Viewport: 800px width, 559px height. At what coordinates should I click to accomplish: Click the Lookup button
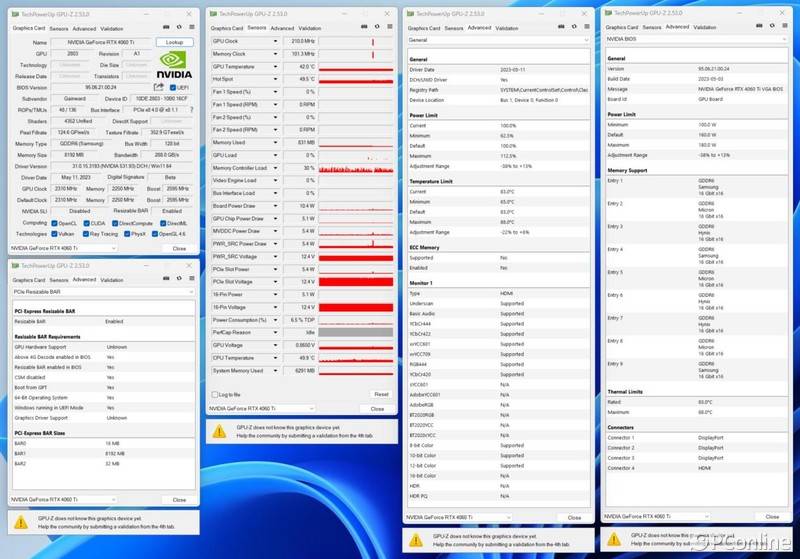(174, 43)
